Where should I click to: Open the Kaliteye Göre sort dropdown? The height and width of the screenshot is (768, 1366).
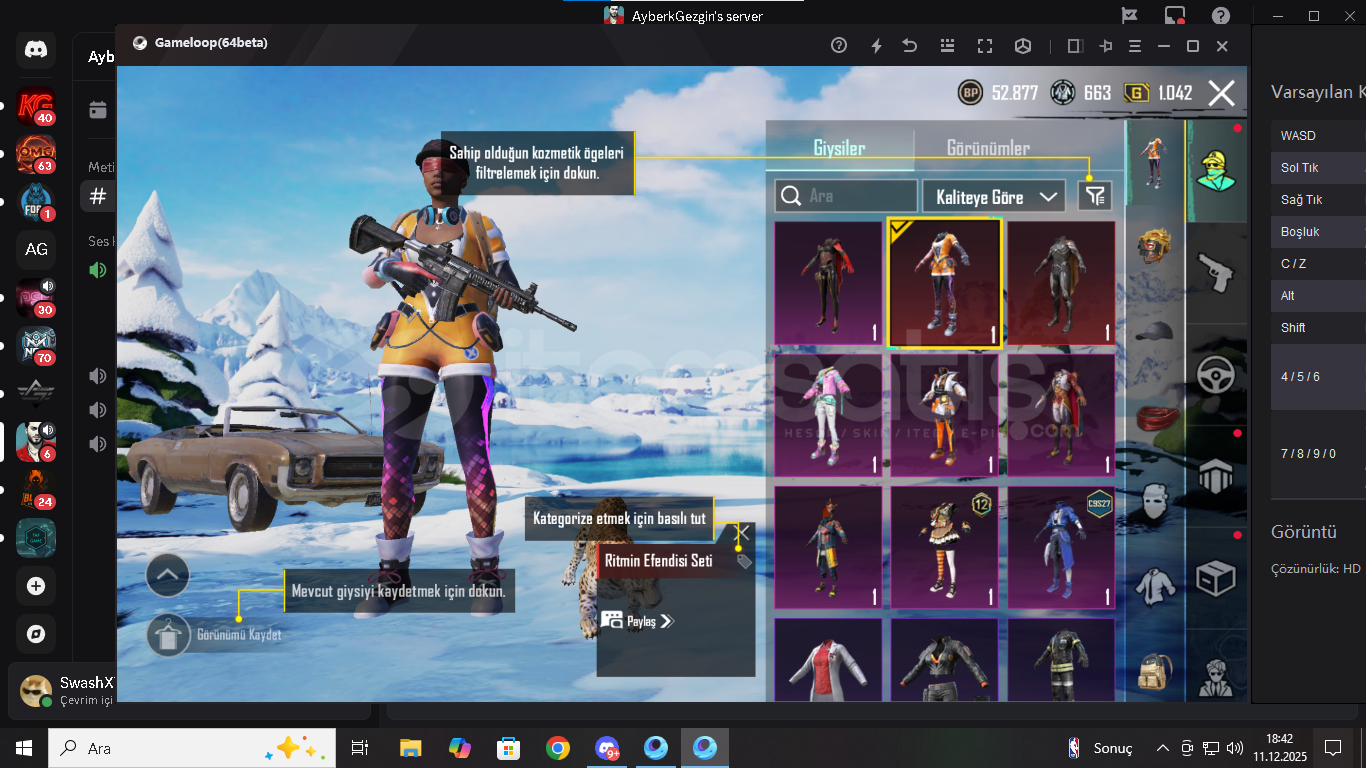[994, 196]
